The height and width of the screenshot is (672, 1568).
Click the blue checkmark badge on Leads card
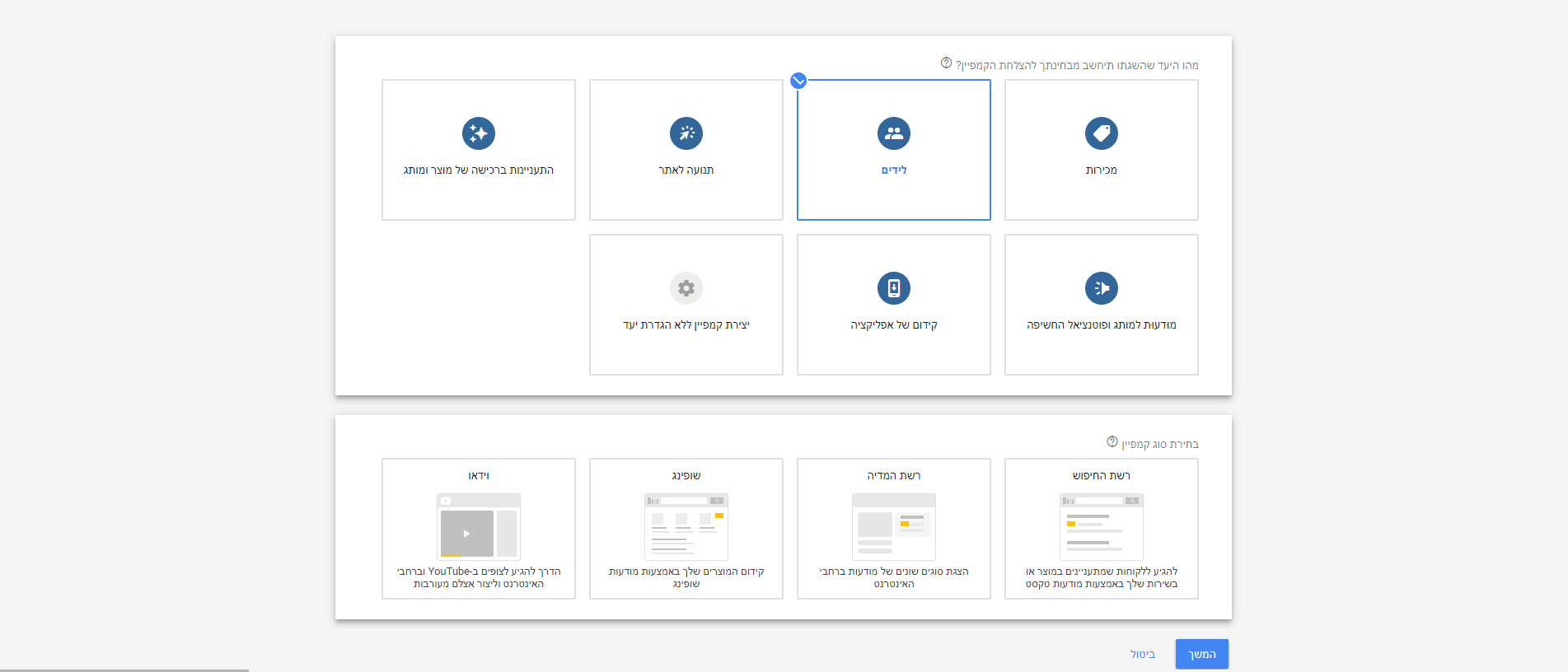[798, 81]
